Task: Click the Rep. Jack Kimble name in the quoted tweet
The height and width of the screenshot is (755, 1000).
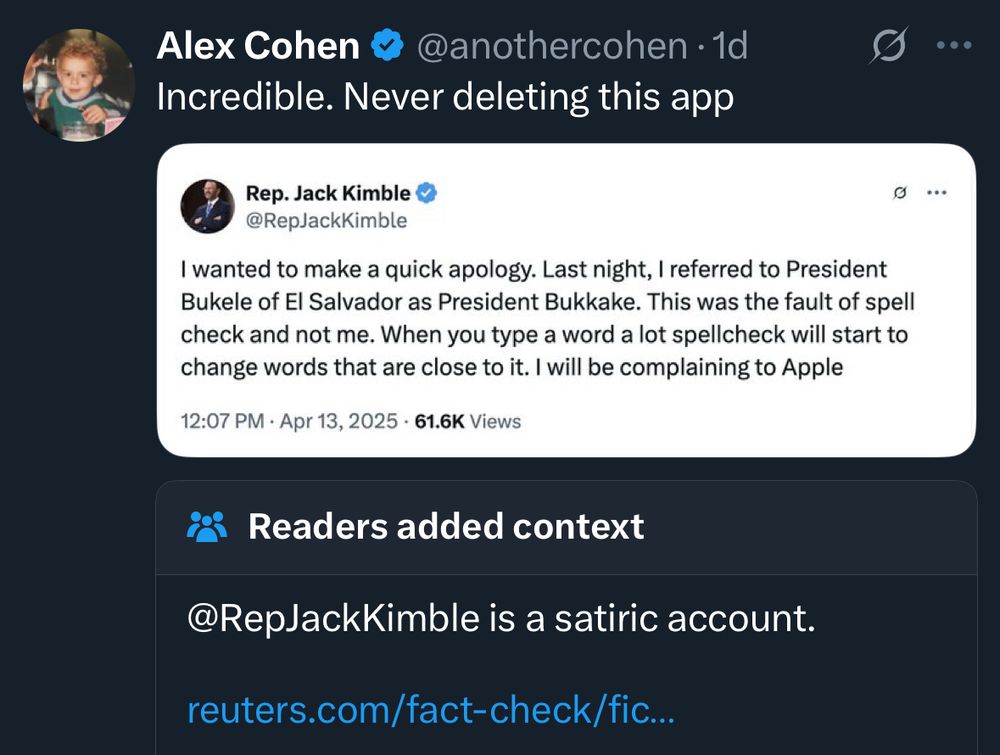Action: coord(327,193)
